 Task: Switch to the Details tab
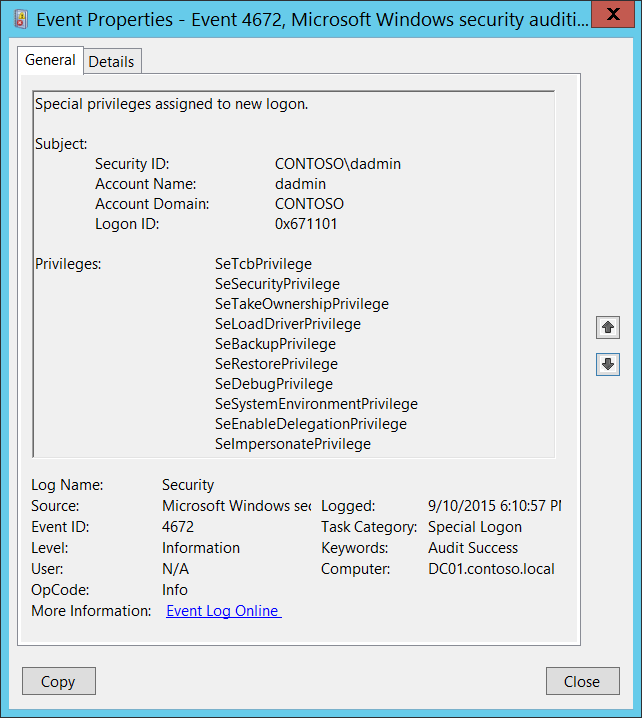112,61
